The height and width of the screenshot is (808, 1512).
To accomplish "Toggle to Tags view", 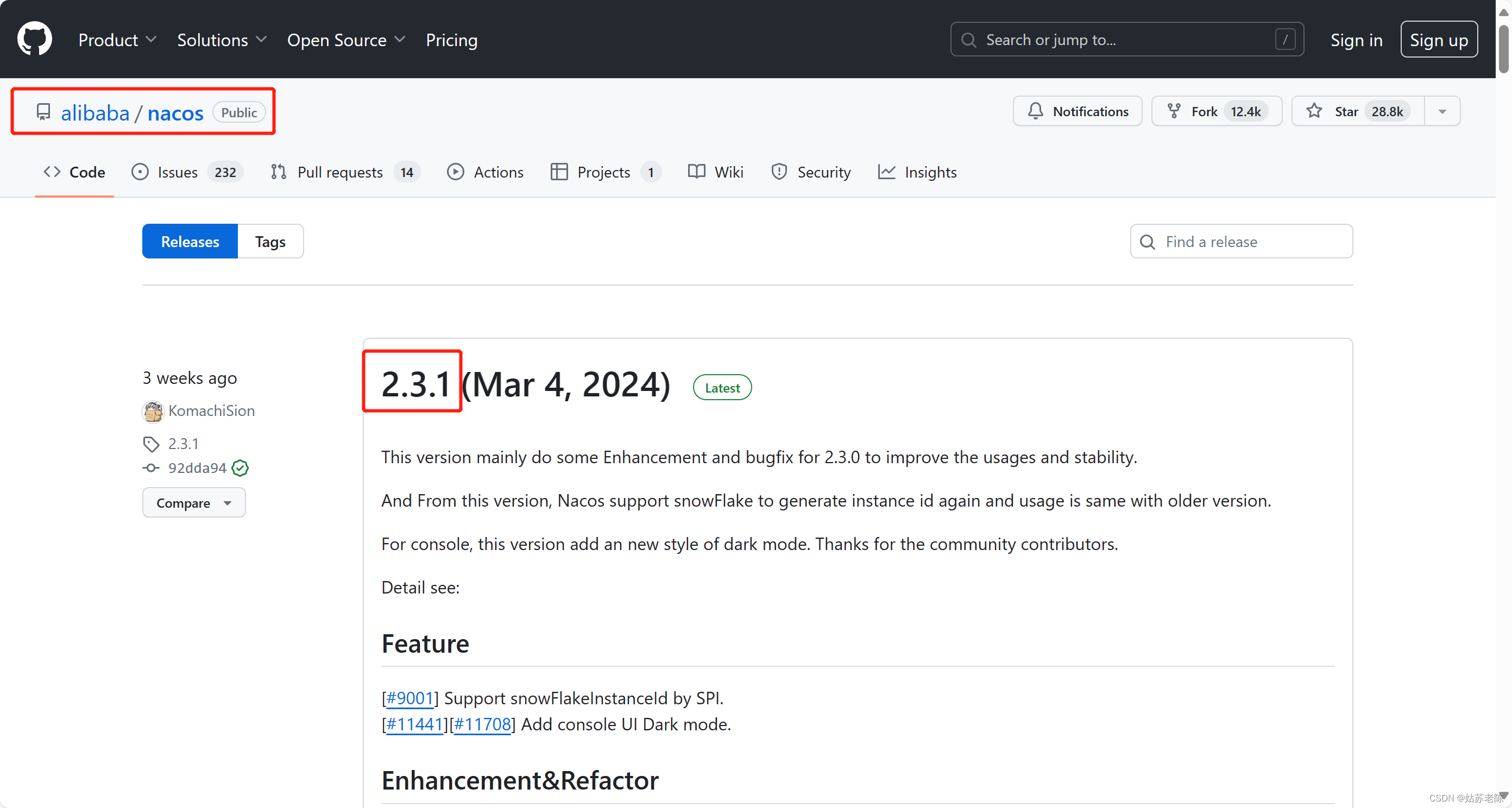I will tap(270, 241).
